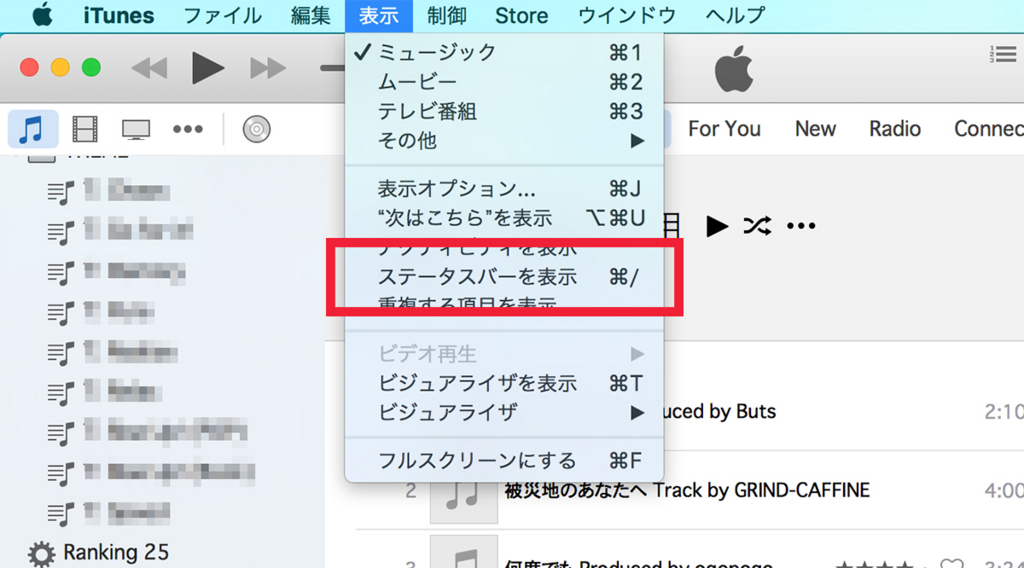Select the CD disc icon
Image resolution: width=1024 pixels, height=568 pixels.
(257, 129)
